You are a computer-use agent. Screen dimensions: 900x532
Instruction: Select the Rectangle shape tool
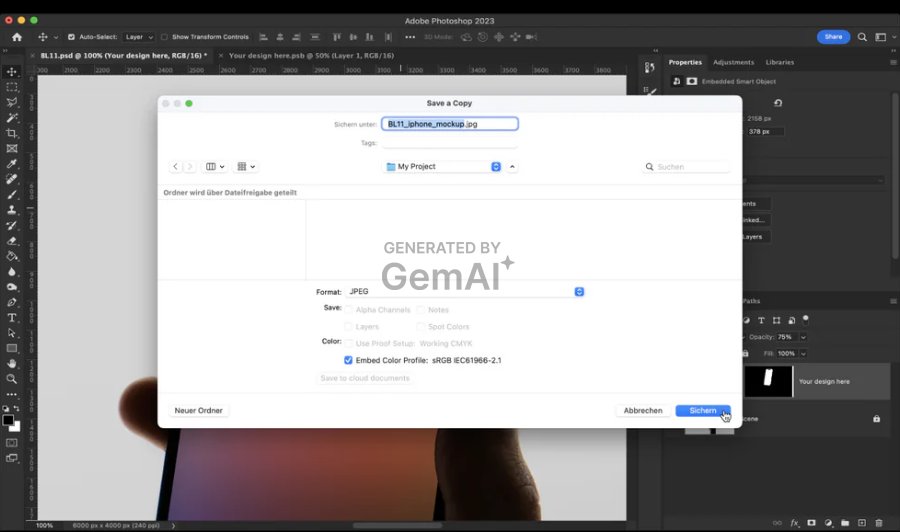pyautogui.click(x=11, y=348)
